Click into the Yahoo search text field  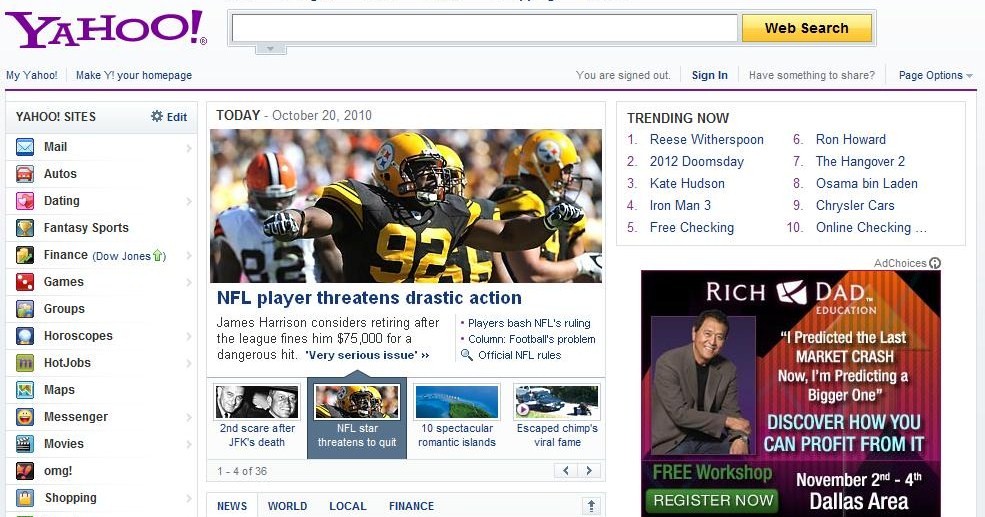(x=485, y=28)
